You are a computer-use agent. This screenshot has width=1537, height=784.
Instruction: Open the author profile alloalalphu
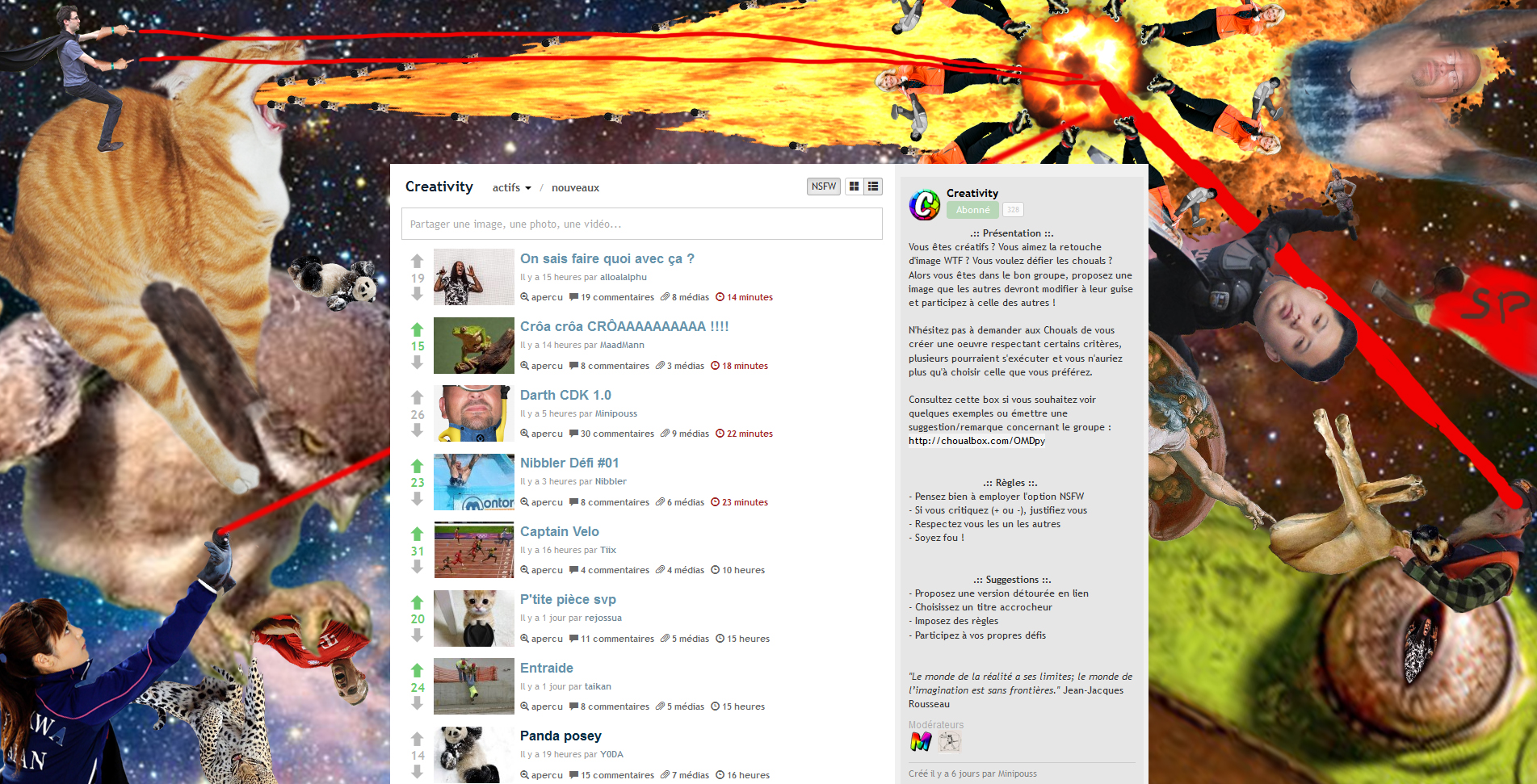(x=623, y=277)
